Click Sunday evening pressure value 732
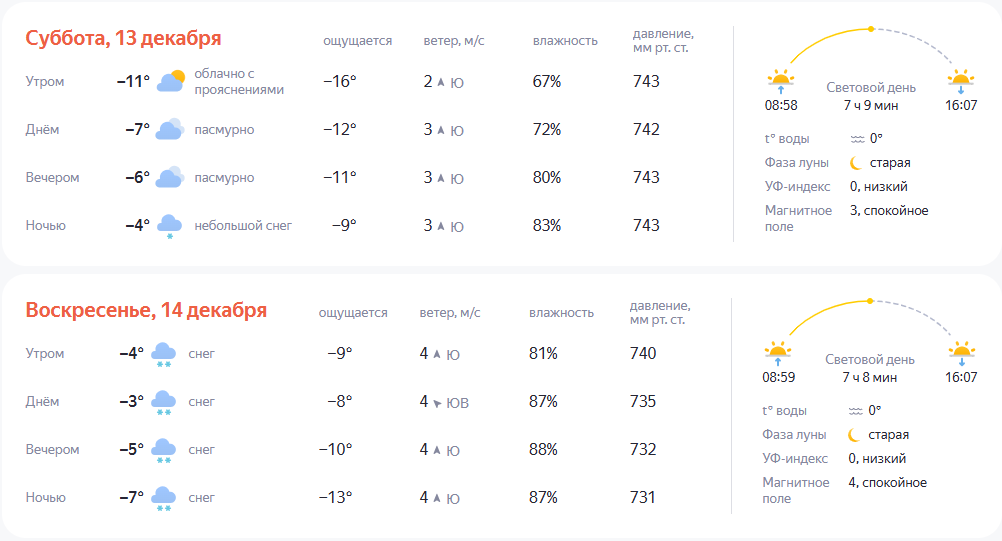Image resolution: width=1002 pixels, height=541 pixels. coord(643,449)
